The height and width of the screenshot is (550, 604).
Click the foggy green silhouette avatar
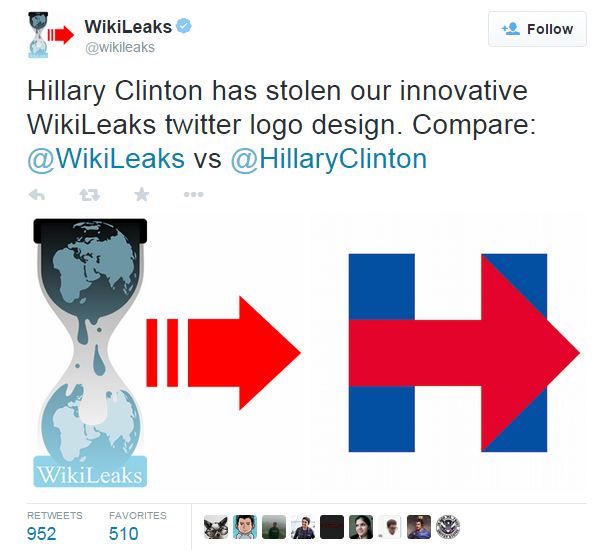coord(273,527)
